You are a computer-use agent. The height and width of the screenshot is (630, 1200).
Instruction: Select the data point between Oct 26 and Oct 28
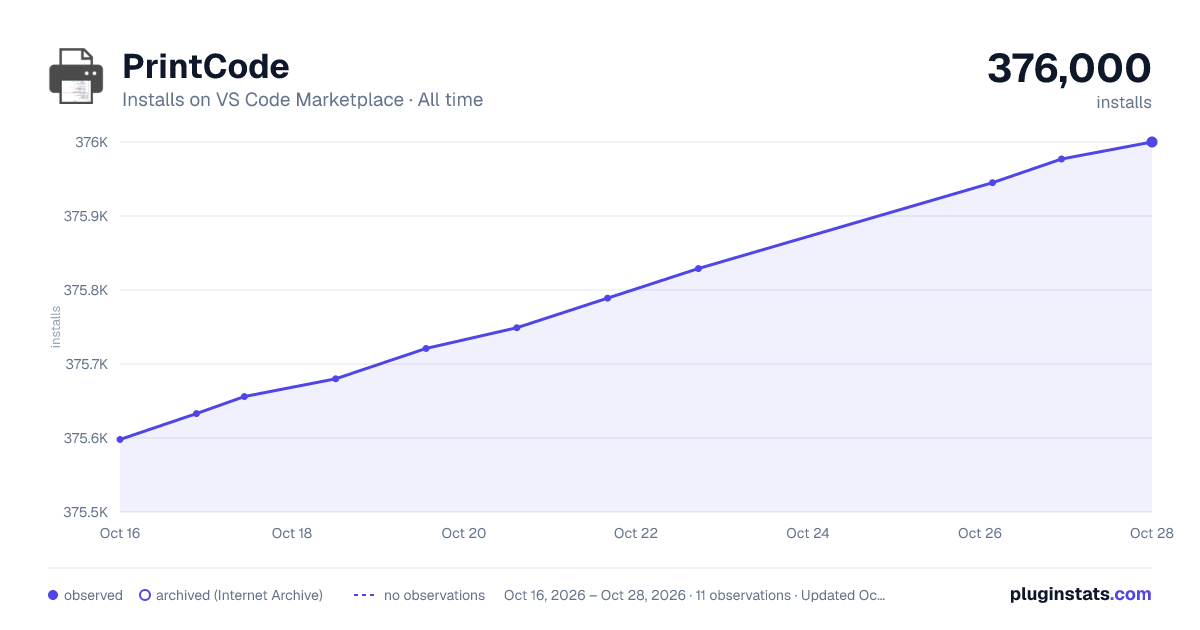(x=1061, y=159)
